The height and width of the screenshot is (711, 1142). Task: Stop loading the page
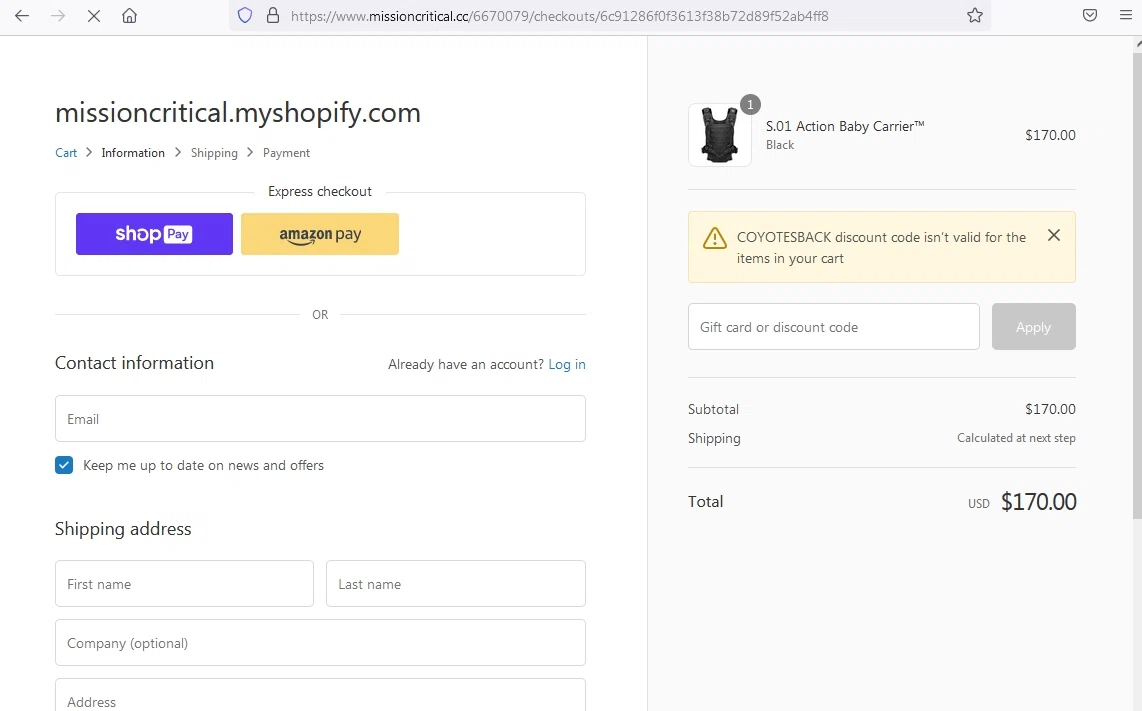click(x=93, y=15)
